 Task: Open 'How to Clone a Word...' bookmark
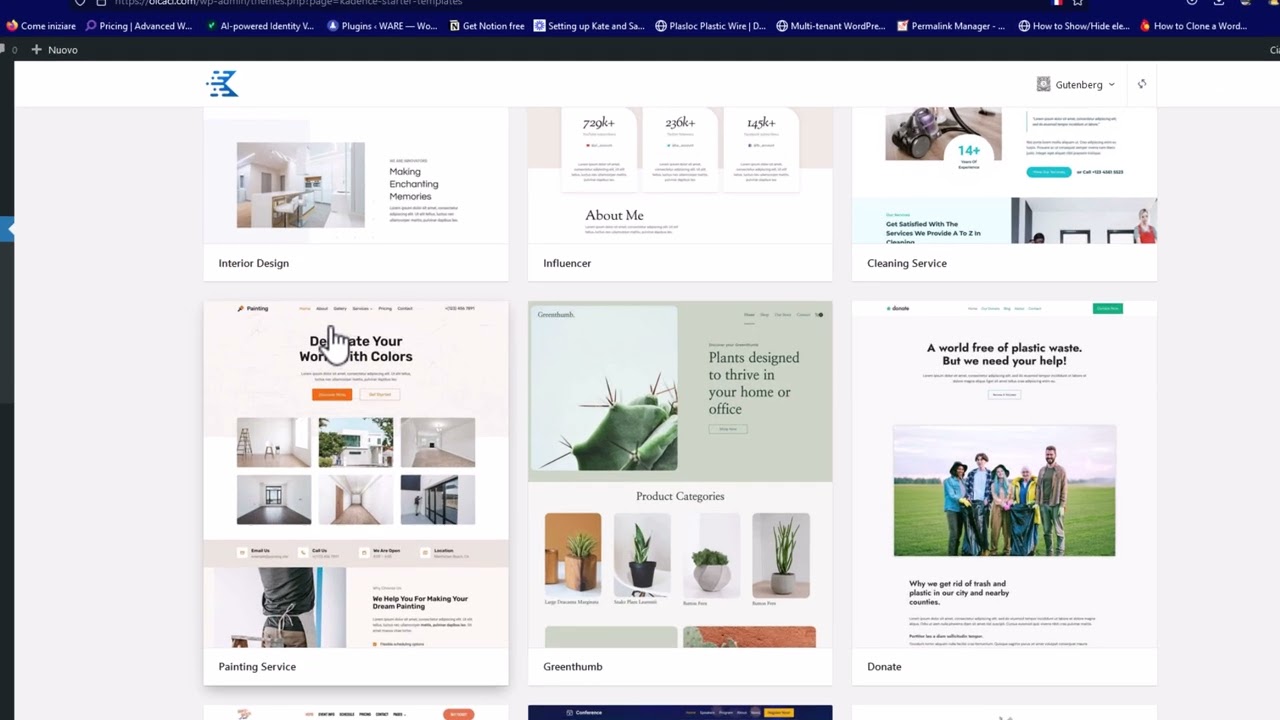tap(1192, 26)
